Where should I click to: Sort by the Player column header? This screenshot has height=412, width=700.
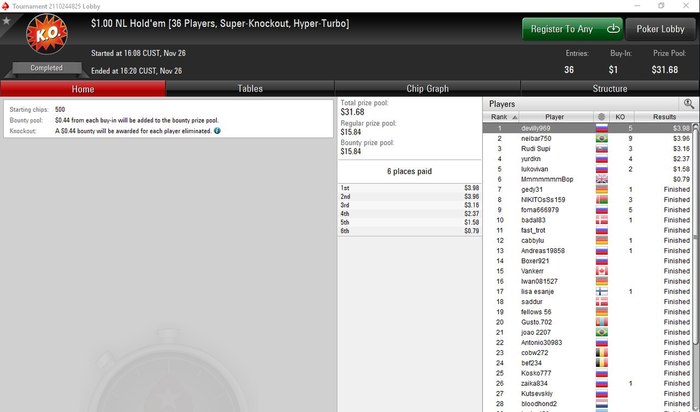tap(554, 117)
